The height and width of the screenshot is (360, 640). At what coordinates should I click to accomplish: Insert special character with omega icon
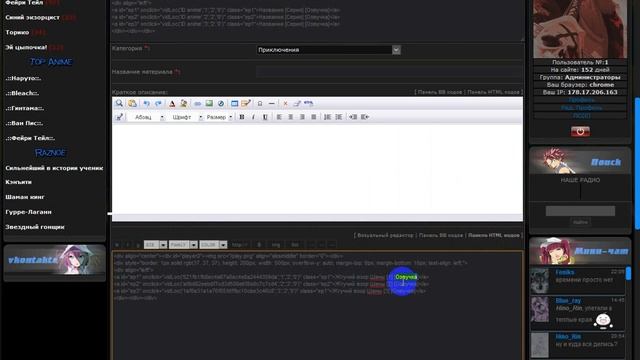pyautogui.click(x=260, y=104)
